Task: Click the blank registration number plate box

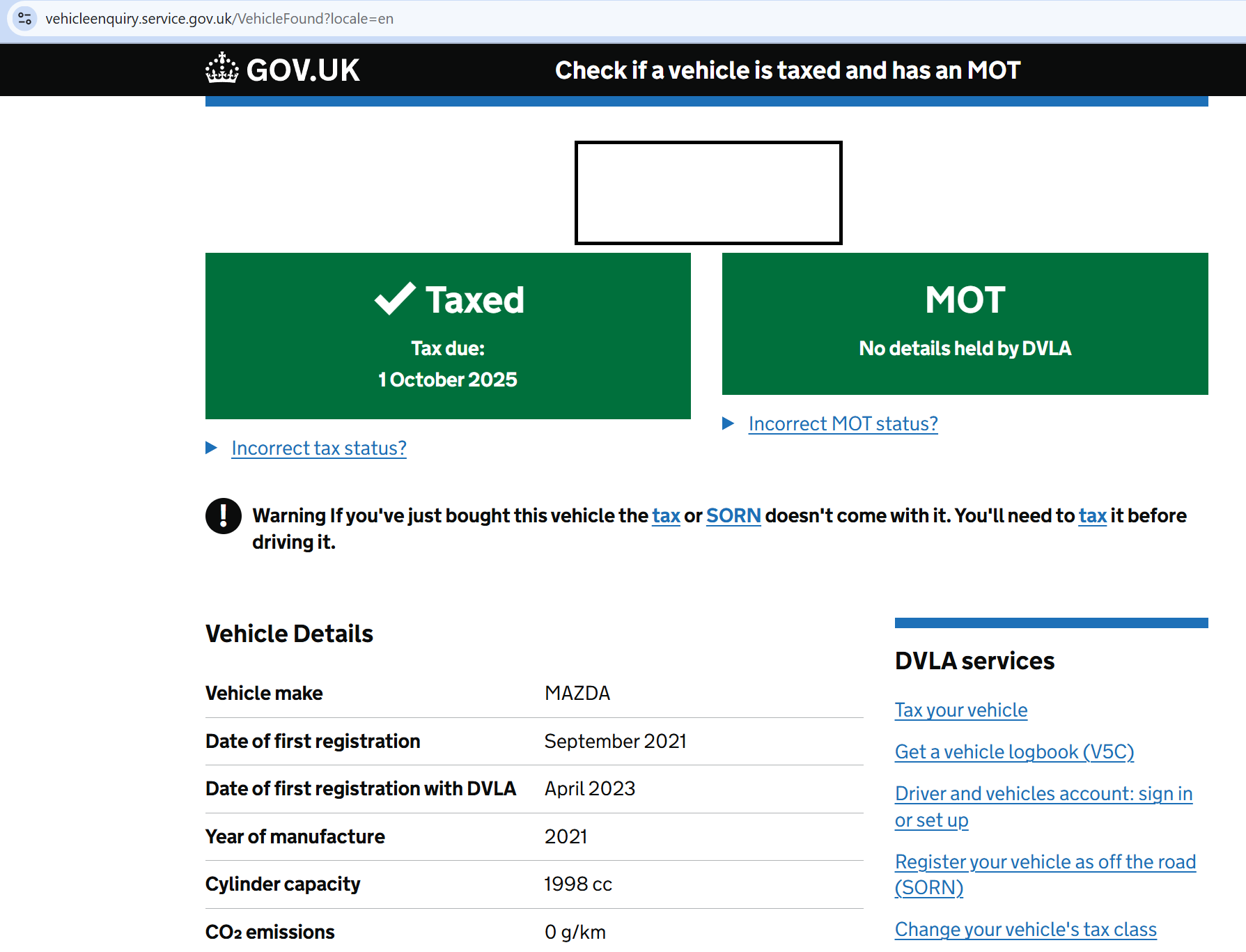Action: [x=708, y=193]
